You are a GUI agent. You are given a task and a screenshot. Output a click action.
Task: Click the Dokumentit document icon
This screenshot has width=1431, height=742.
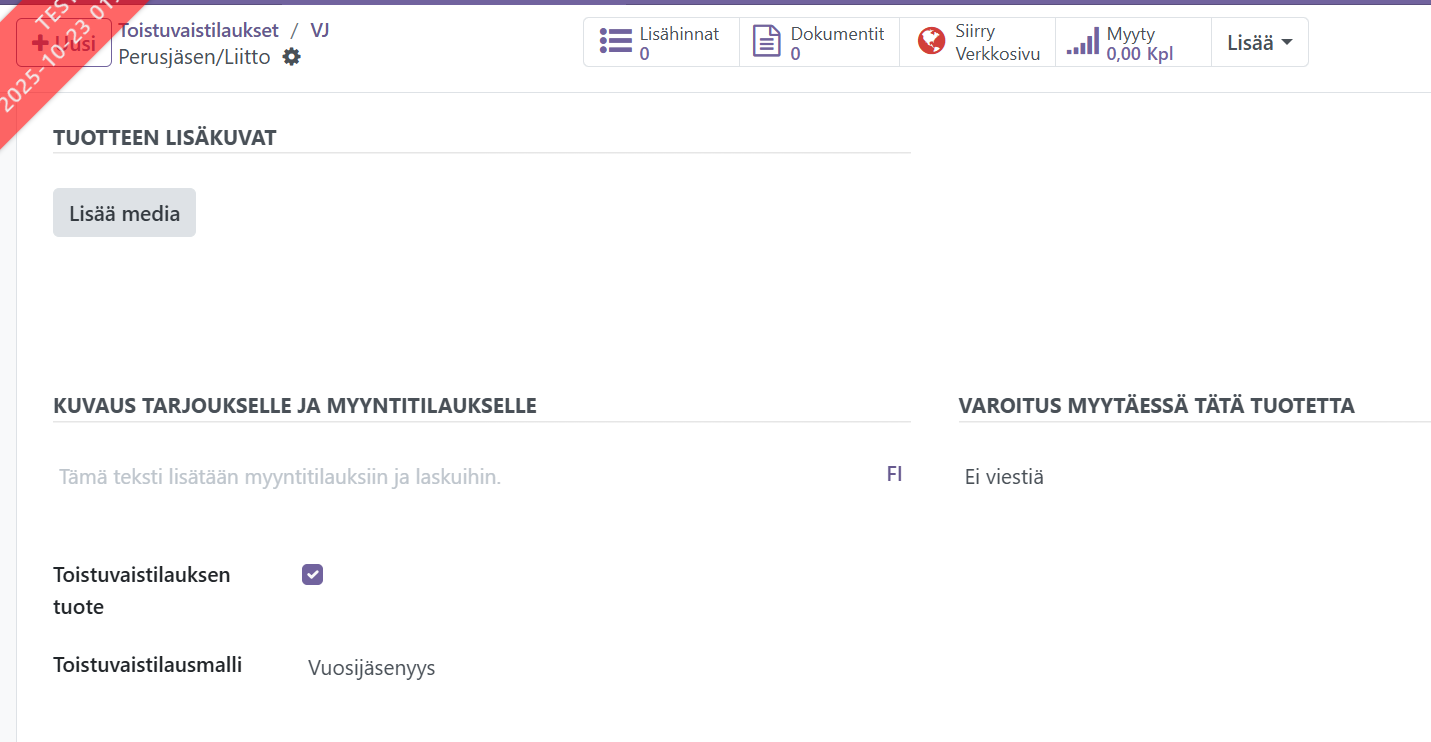coord(766,42)
